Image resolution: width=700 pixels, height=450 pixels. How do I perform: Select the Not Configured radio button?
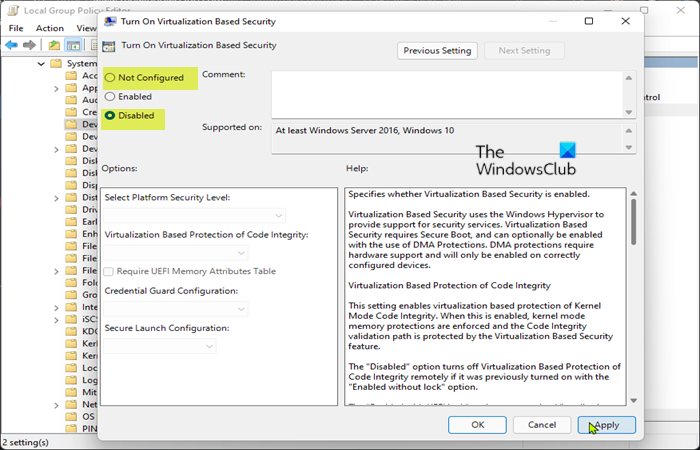[x=110, y=78]
